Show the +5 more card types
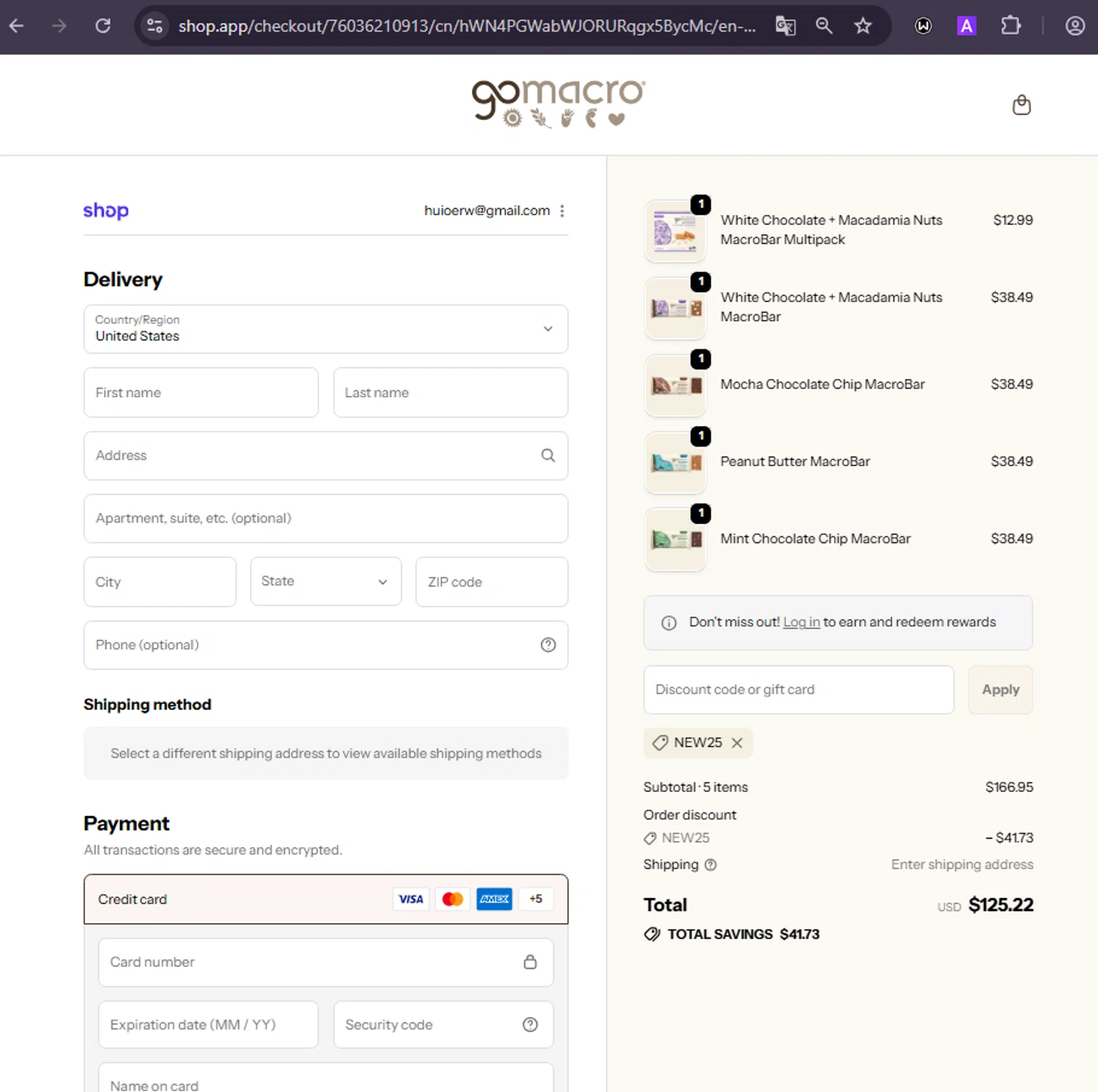Screen dimensions: 1098x1092 tap(536, 899)
